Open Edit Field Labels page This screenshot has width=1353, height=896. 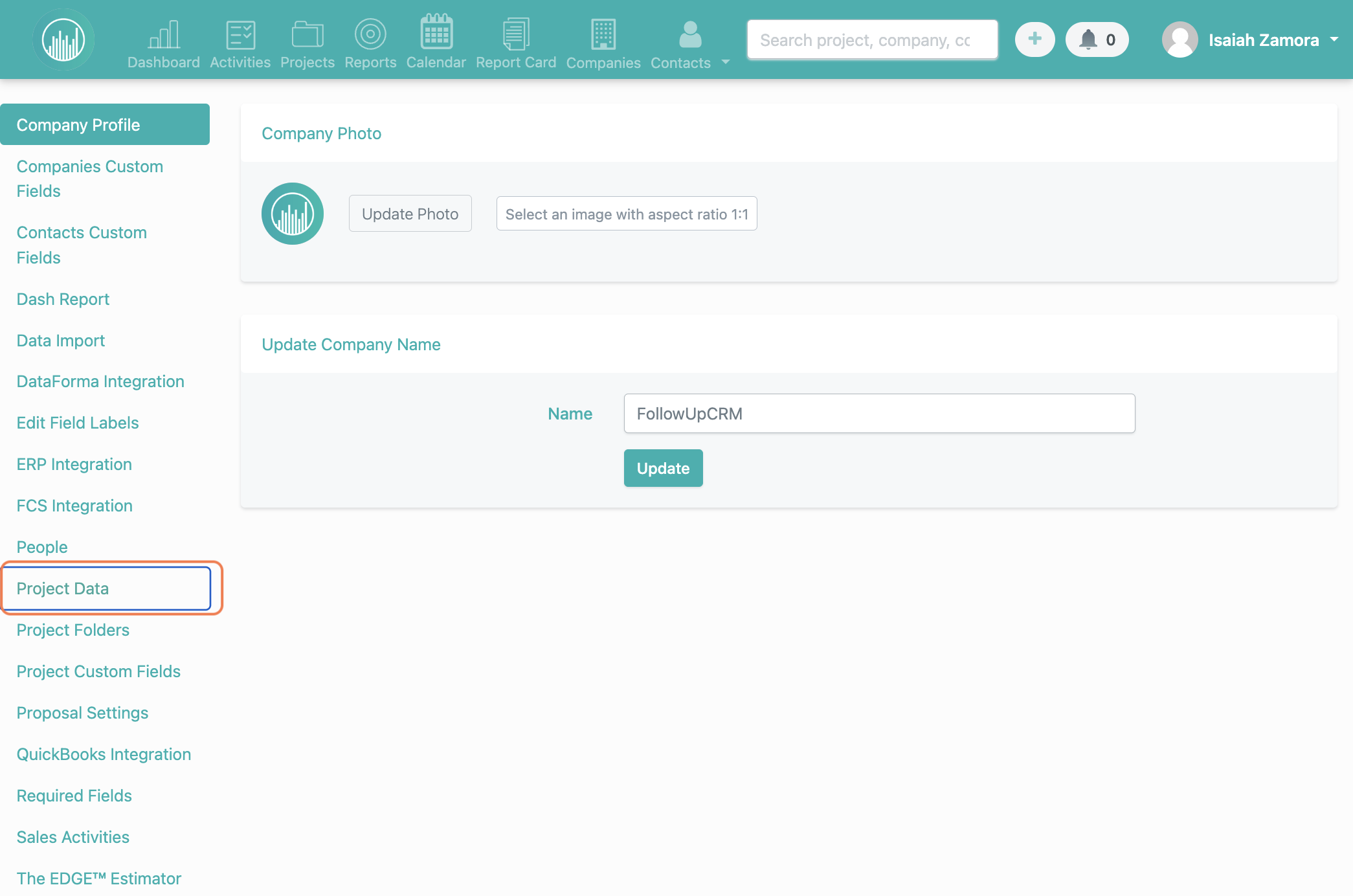click(78, 423)
